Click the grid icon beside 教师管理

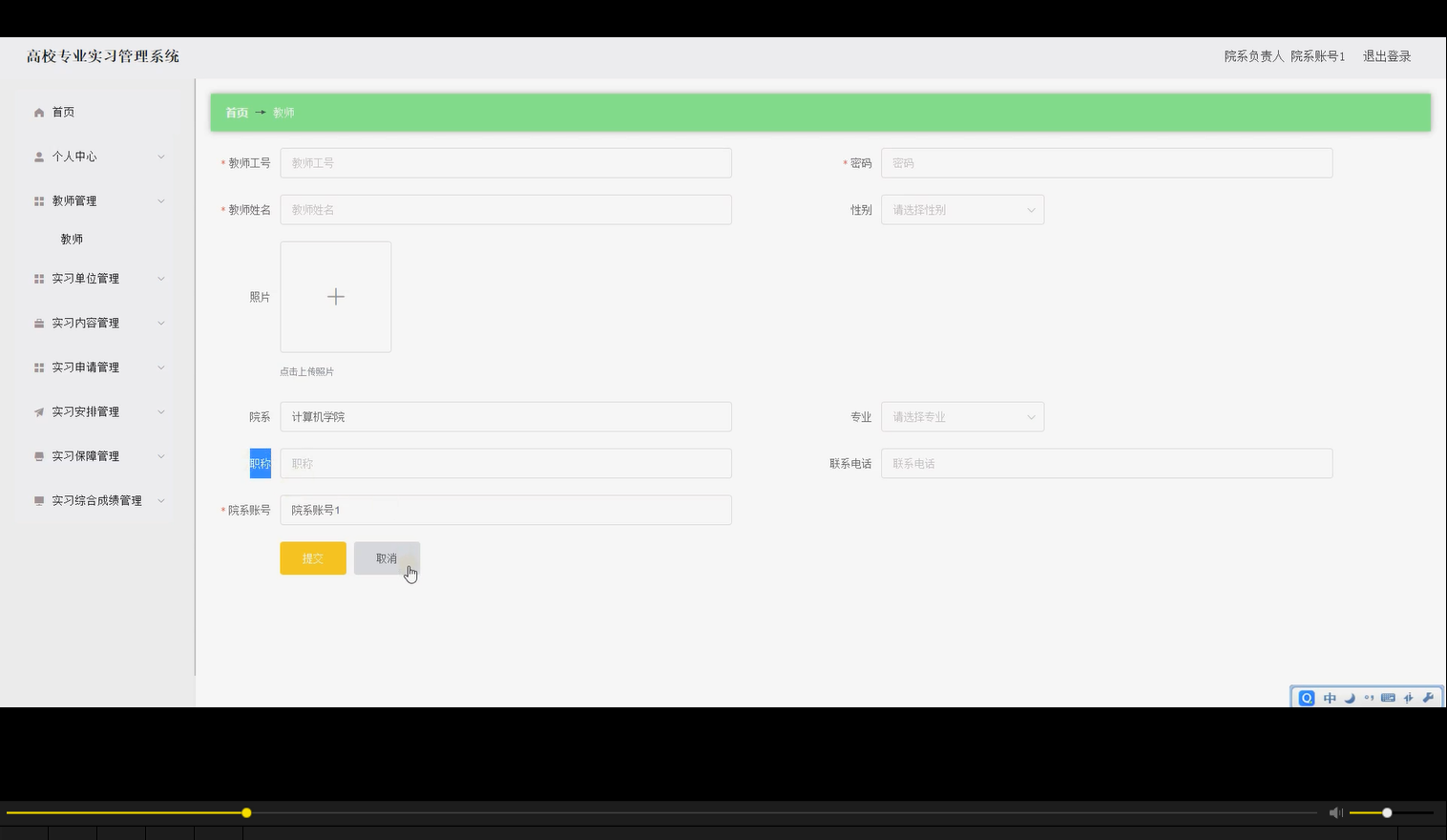coord(39,201)
